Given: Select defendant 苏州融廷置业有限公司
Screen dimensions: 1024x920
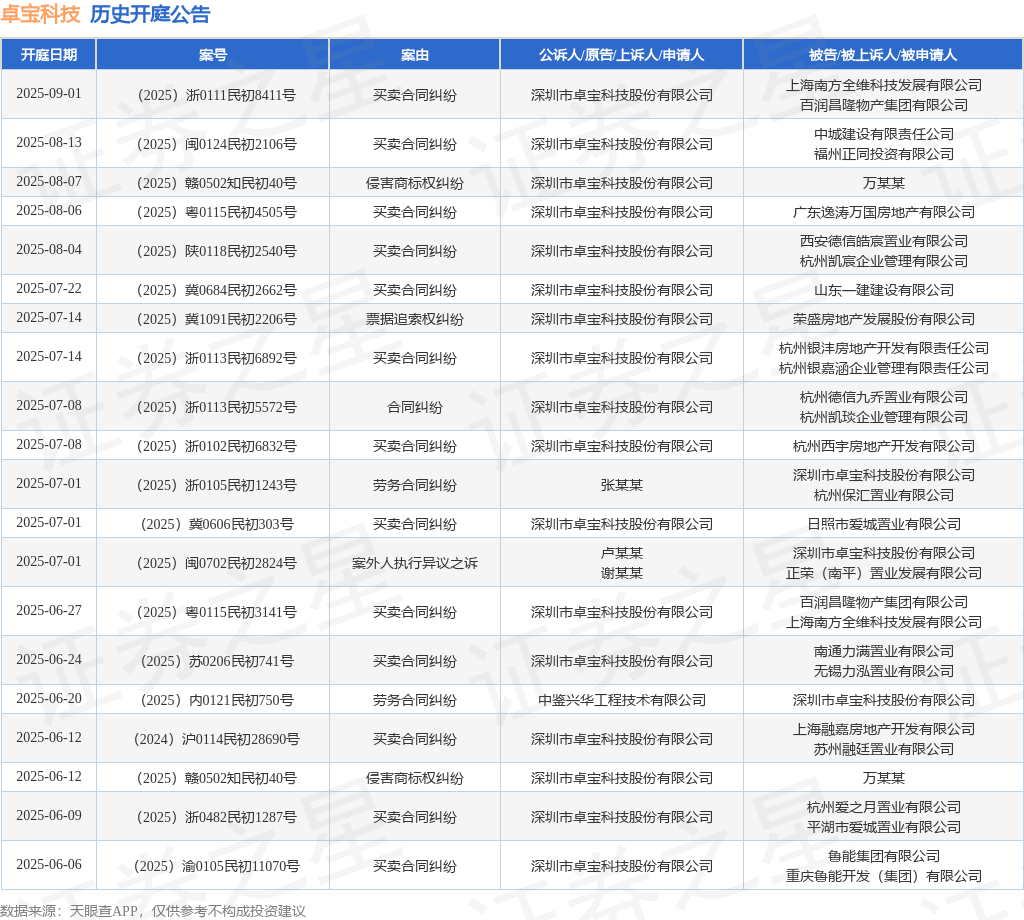Looking at the screenshot, I should [x=884, y=750].
